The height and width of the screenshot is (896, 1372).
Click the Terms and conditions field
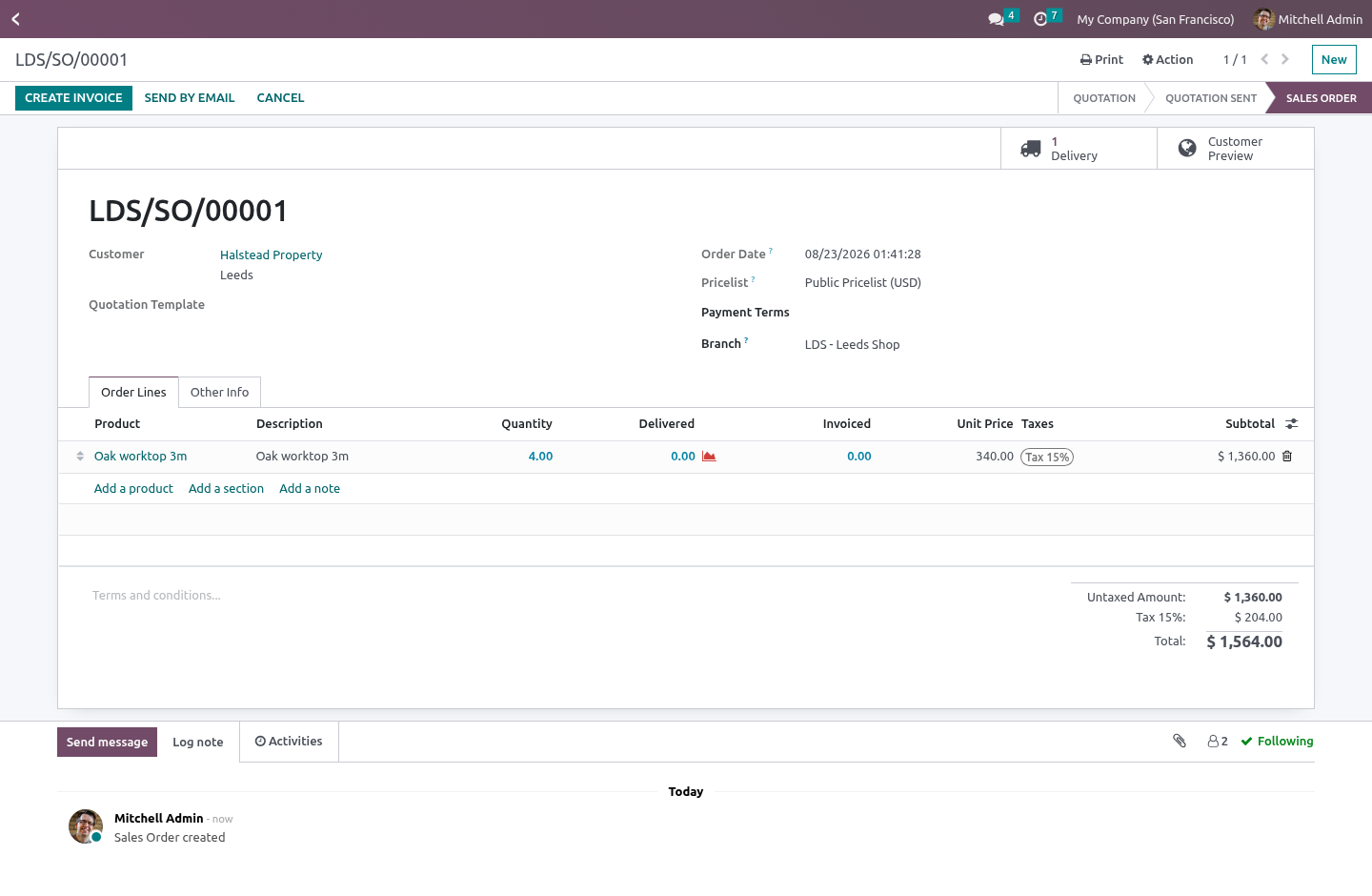562,596
